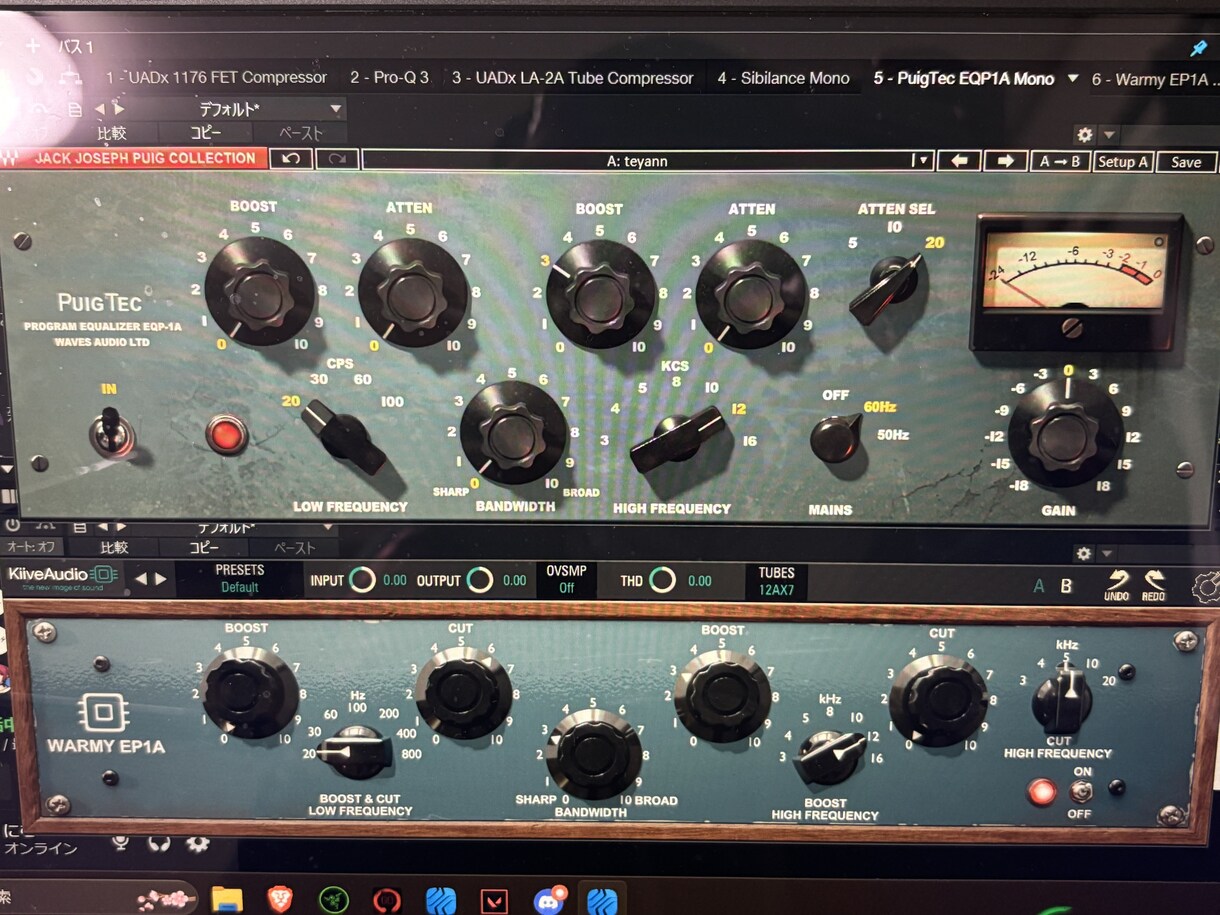Viewport: 1220px width, 915px height.
Task: Click the Kiive THD knob
Action: pos(662,580)
